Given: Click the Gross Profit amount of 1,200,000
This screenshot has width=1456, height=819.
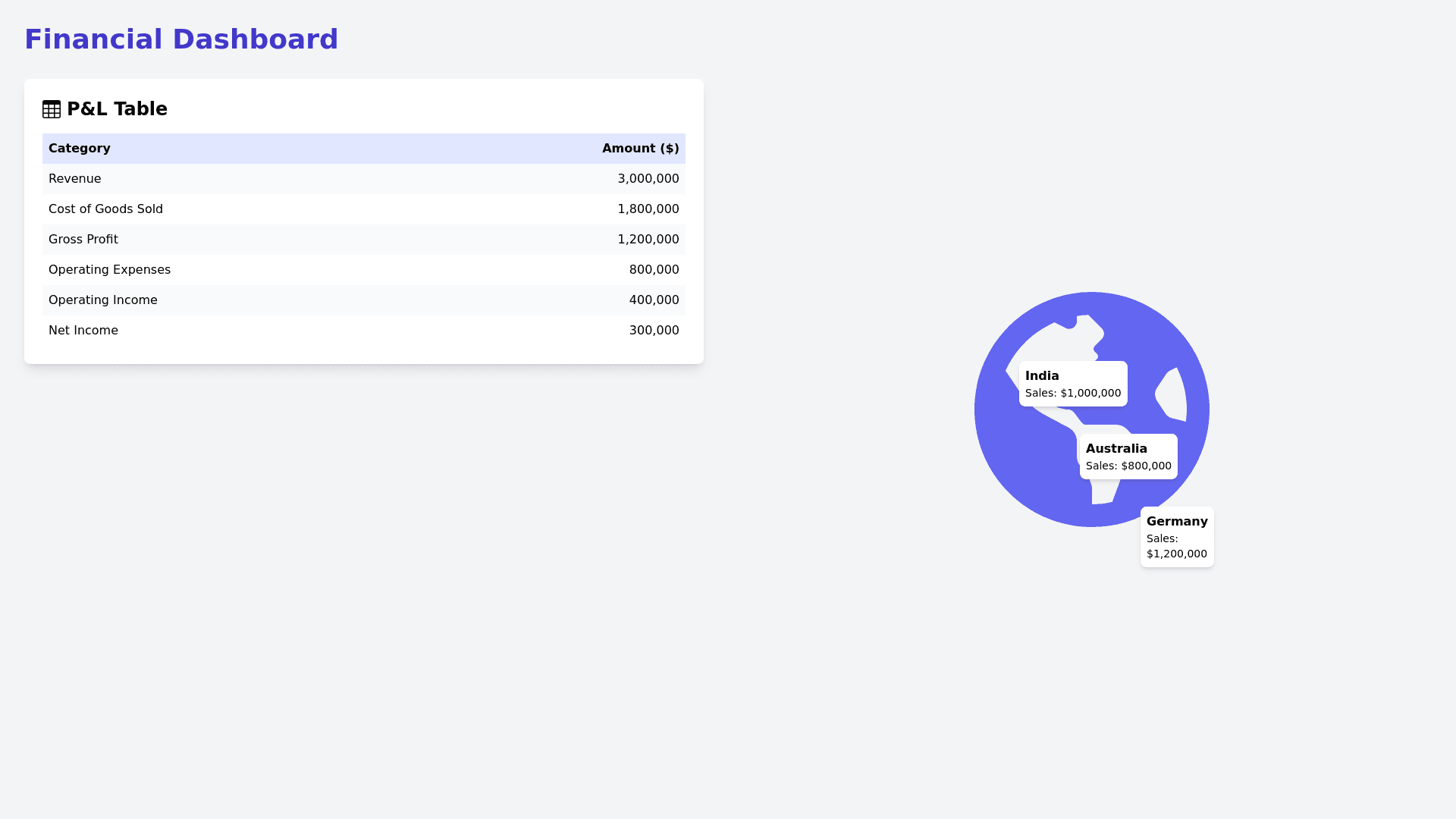Looking at the screenshot, I should [x=648, y=239].
